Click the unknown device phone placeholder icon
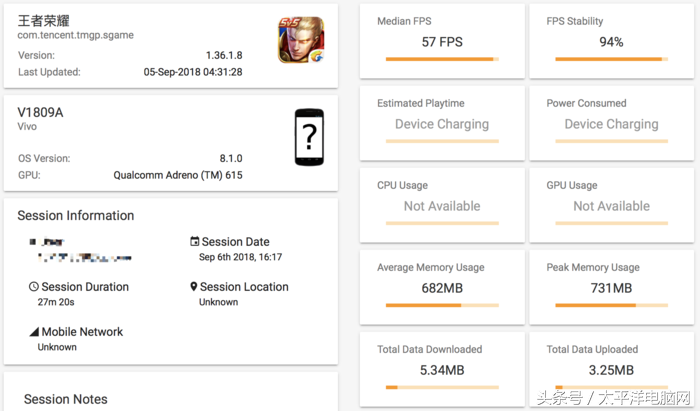The image size is (700, 411). pyautogui.click(x=309, y=137)
